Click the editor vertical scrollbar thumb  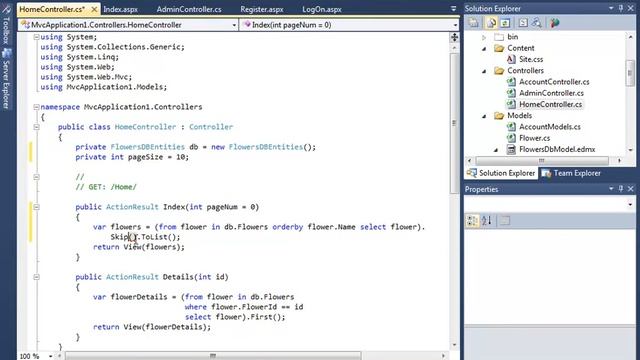click(x=454, y=123)
